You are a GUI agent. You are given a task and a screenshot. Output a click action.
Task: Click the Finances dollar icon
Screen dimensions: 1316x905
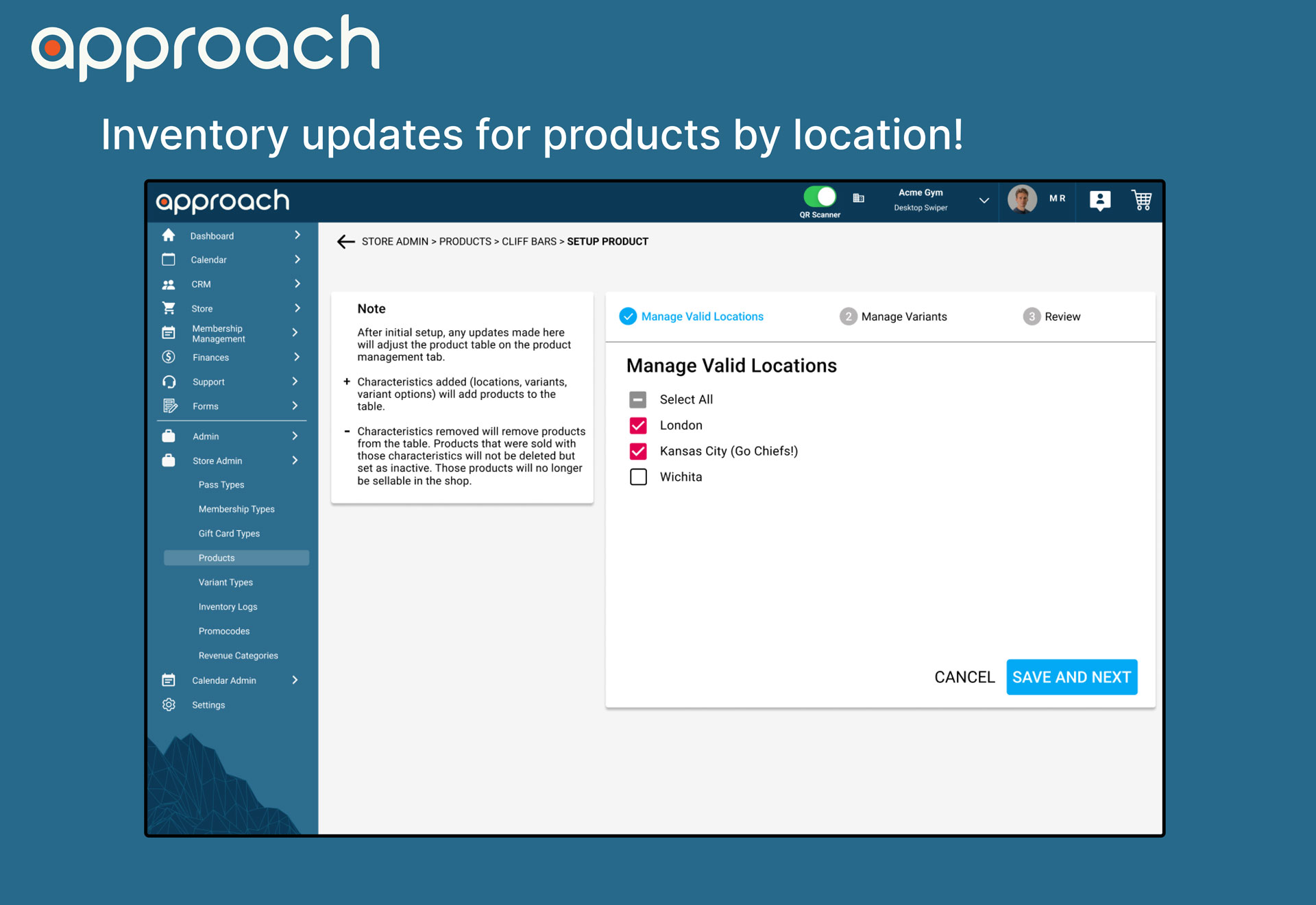pos(169,357)
